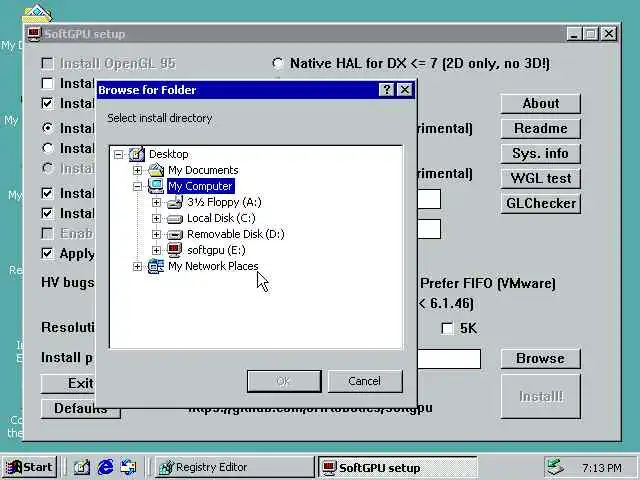Toggle the Install OpenGL 95 checkbox

click(x=47, y=63)
